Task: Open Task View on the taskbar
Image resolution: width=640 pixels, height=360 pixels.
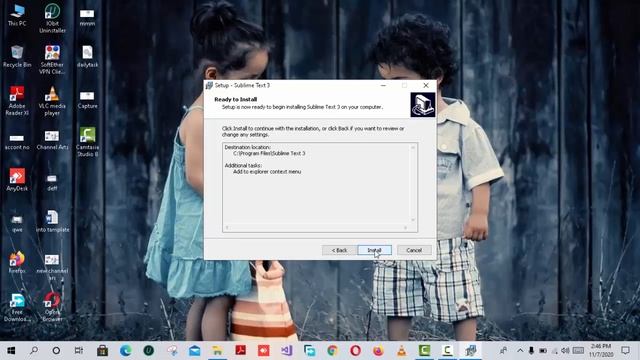Action: (x=79, y=350)
